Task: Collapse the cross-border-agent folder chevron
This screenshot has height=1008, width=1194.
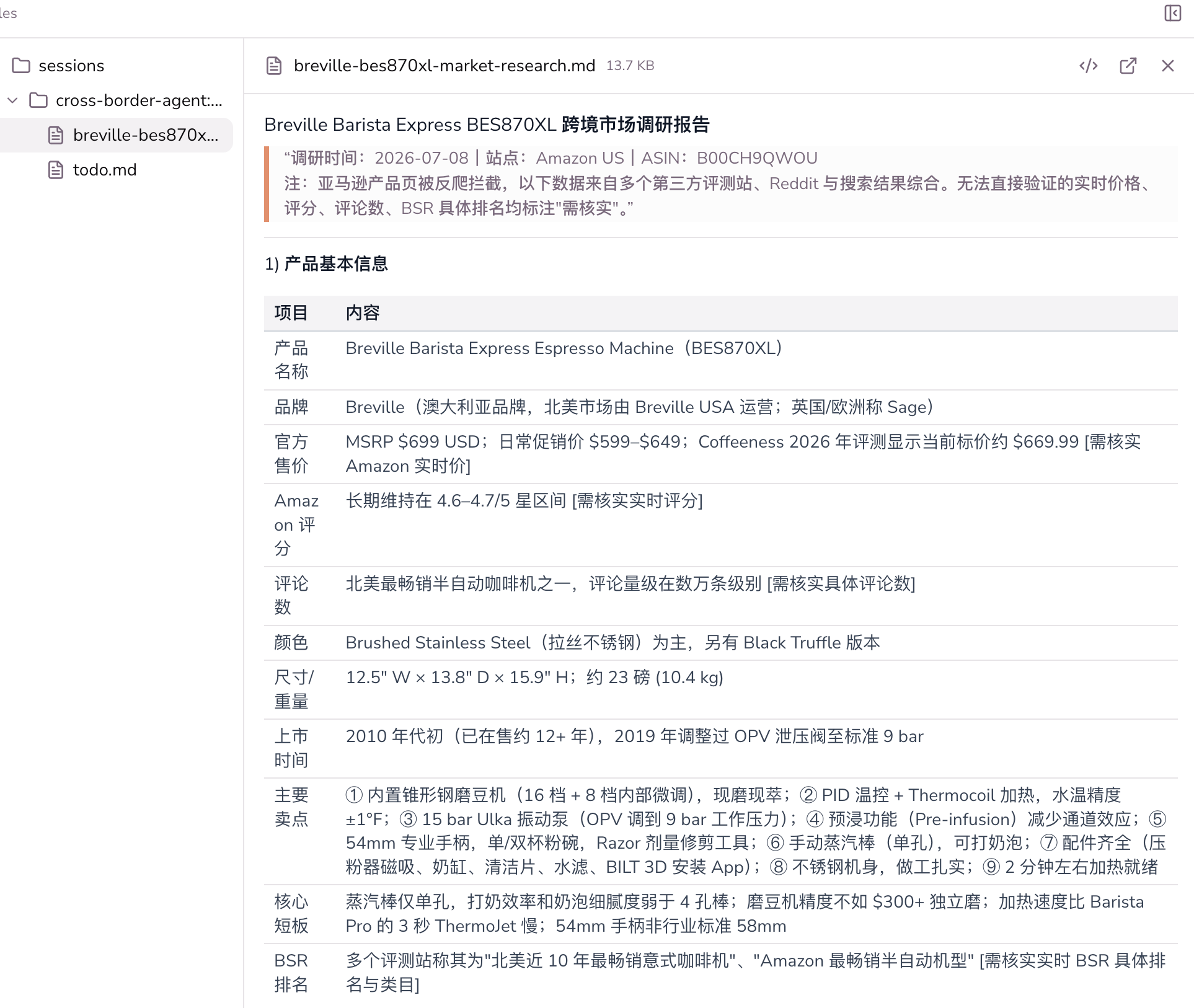Action: pos(12,100)
